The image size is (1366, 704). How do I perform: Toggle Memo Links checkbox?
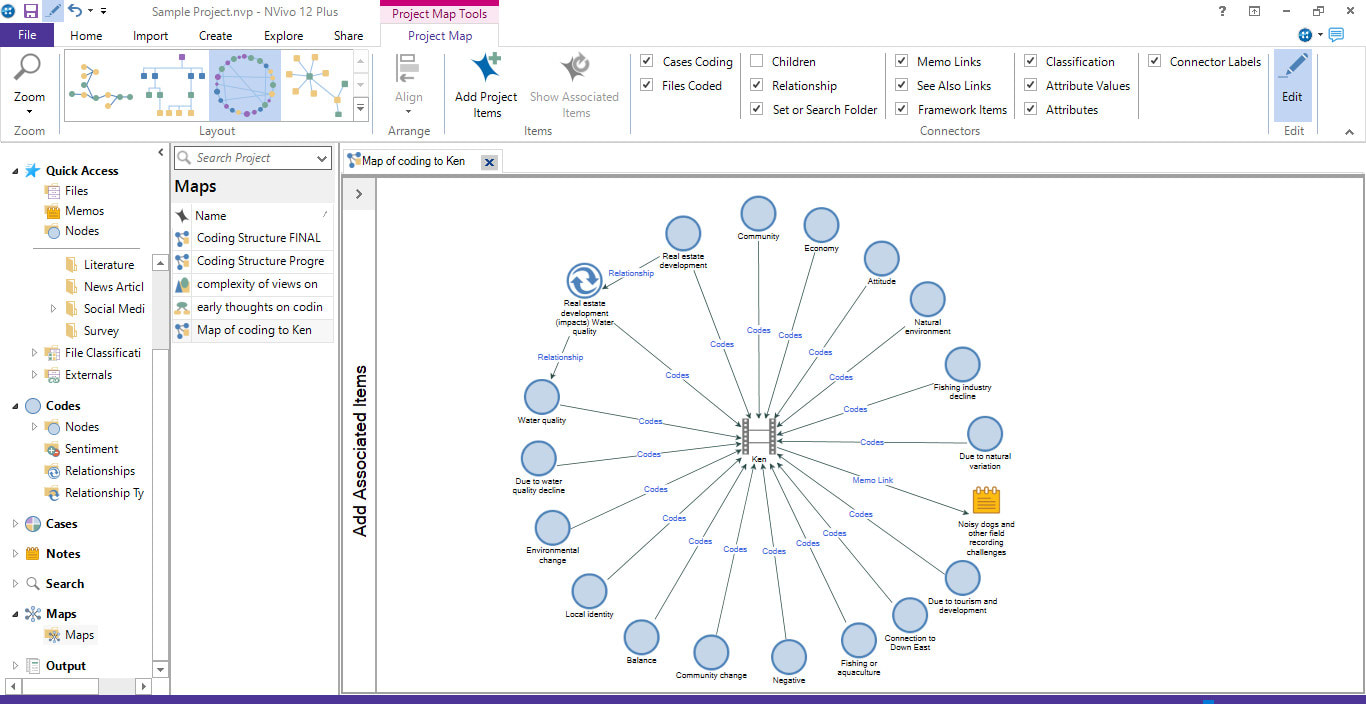[x=902, y=62]
